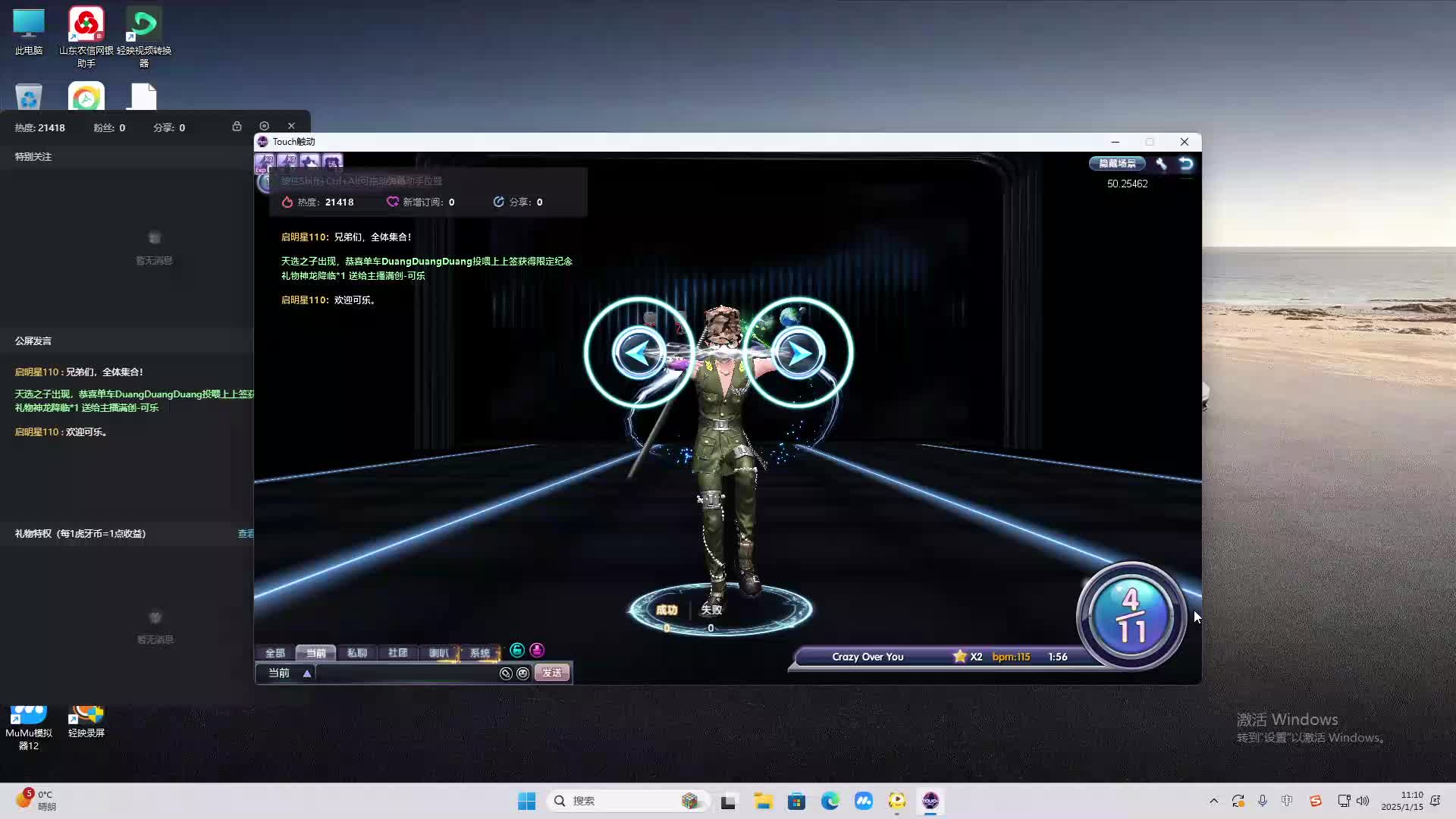This screenshot has height=819, width=1456.
Task: Click the right arrow note circle
Action: [x=797, y=353]
